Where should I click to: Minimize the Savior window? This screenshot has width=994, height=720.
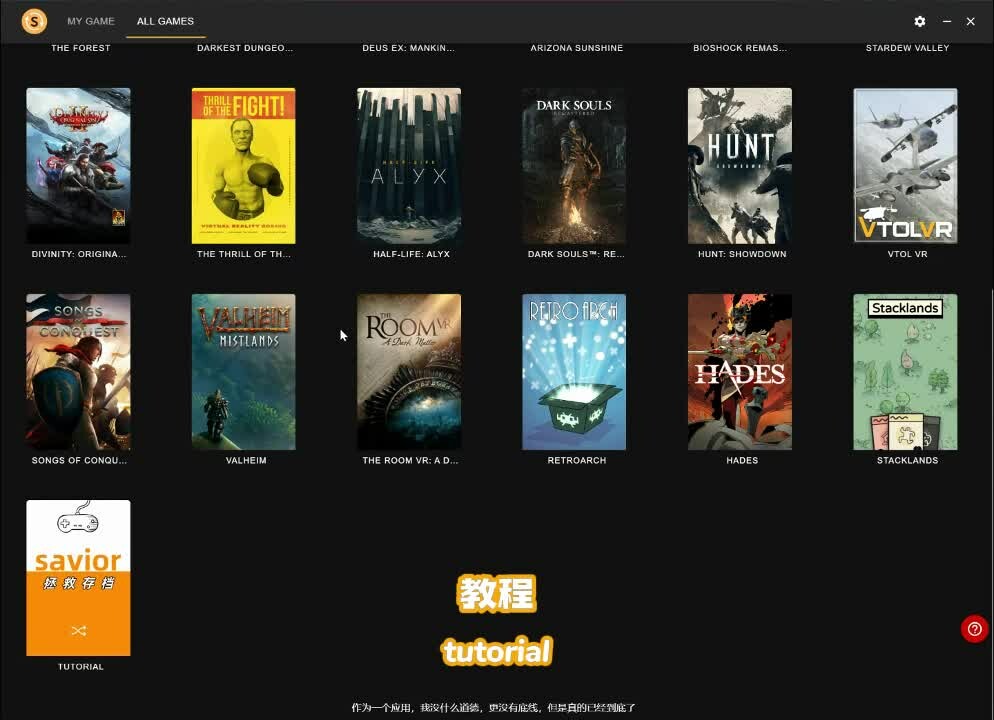pos(946,21)
